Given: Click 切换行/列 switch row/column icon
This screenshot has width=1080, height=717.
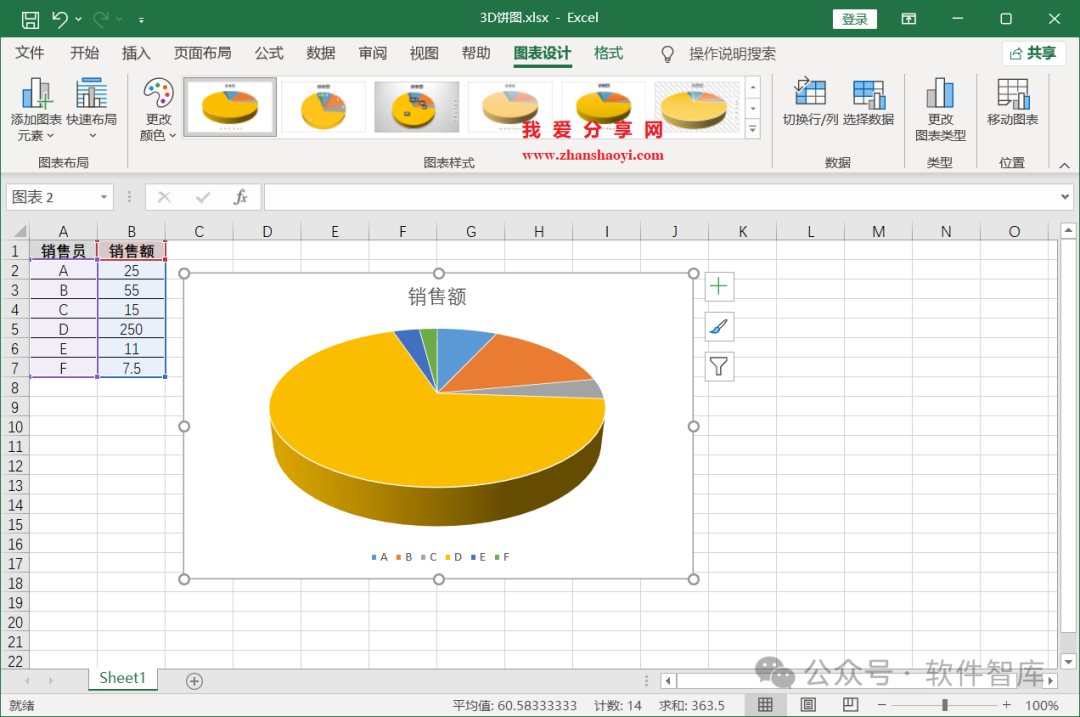Looking at the screenshot, I should tap(810, 102).
